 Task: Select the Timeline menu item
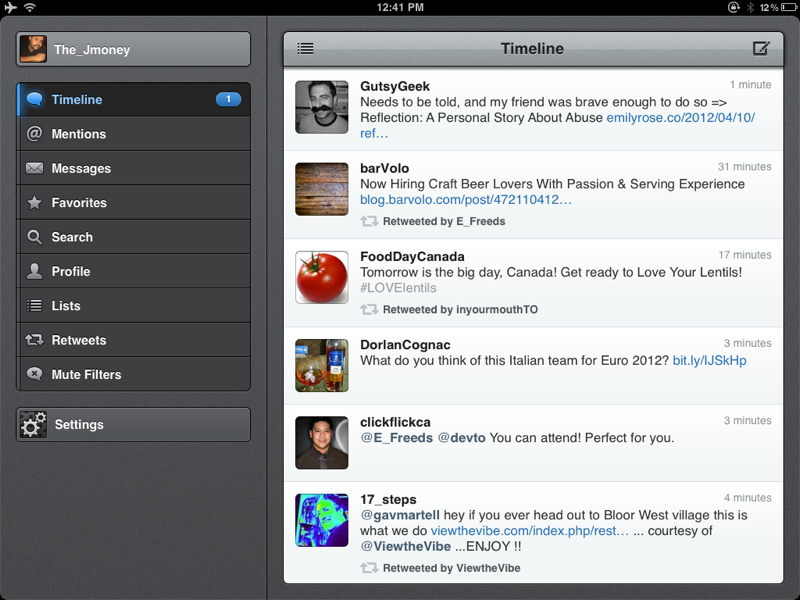134,99
